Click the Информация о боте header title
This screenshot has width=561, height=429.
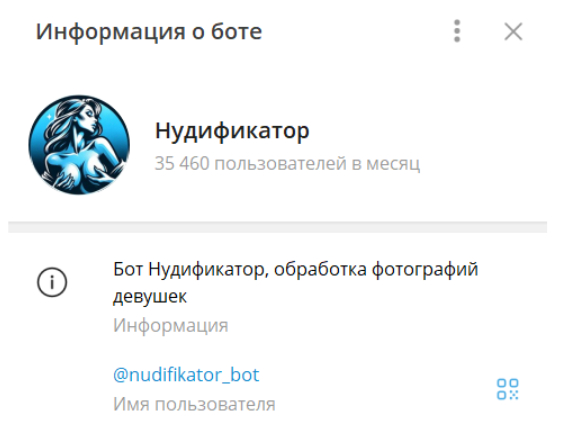(x=149, y=31)
